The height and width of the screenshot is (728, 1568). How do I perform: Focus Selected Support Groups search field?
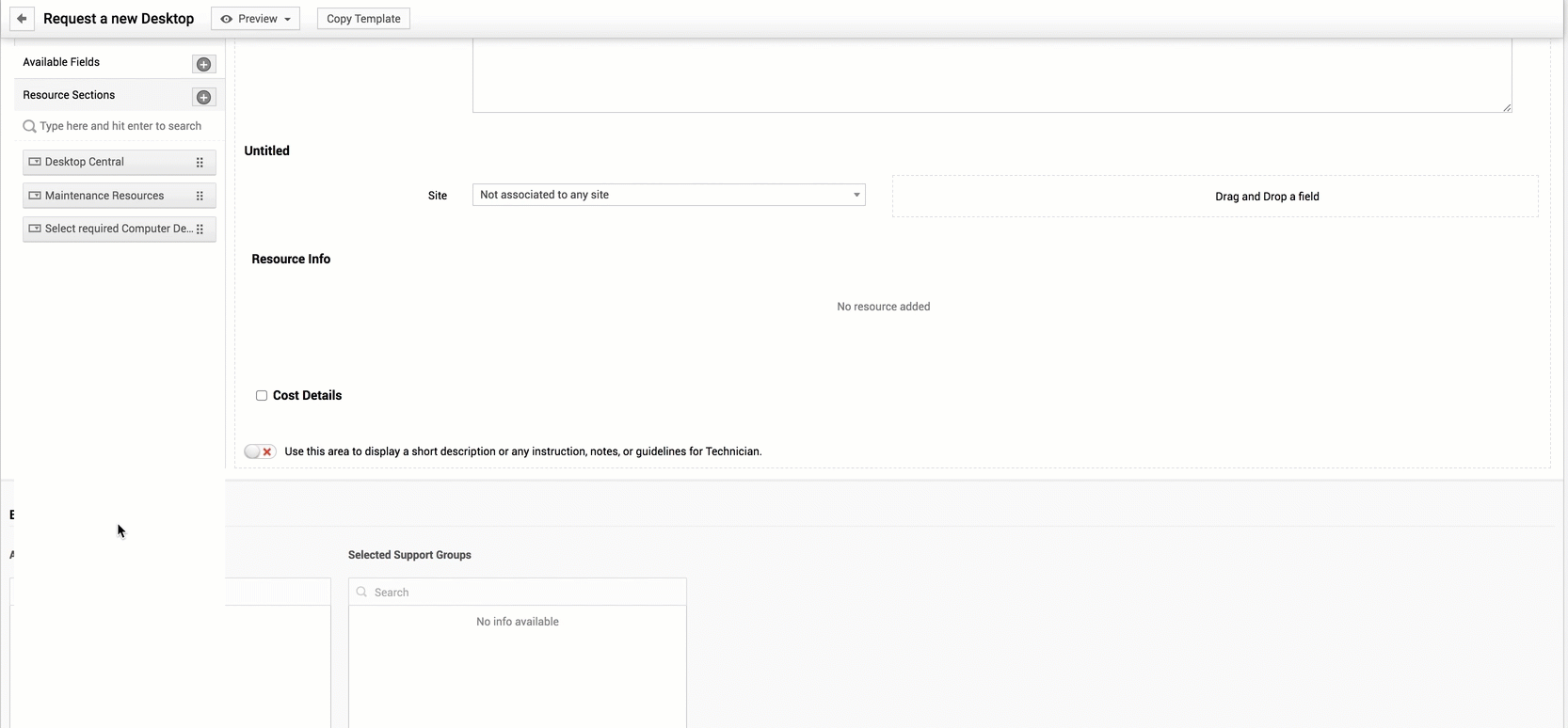click(x=518, y=592)
